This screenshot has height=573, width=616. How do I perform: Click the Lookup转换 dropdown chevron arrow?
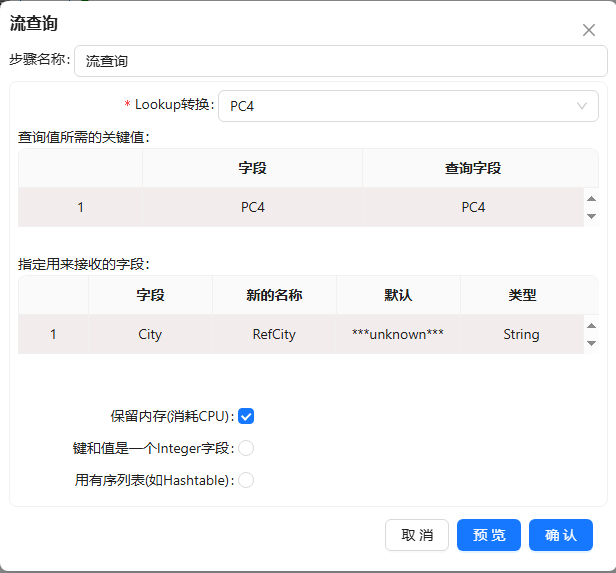582,106
